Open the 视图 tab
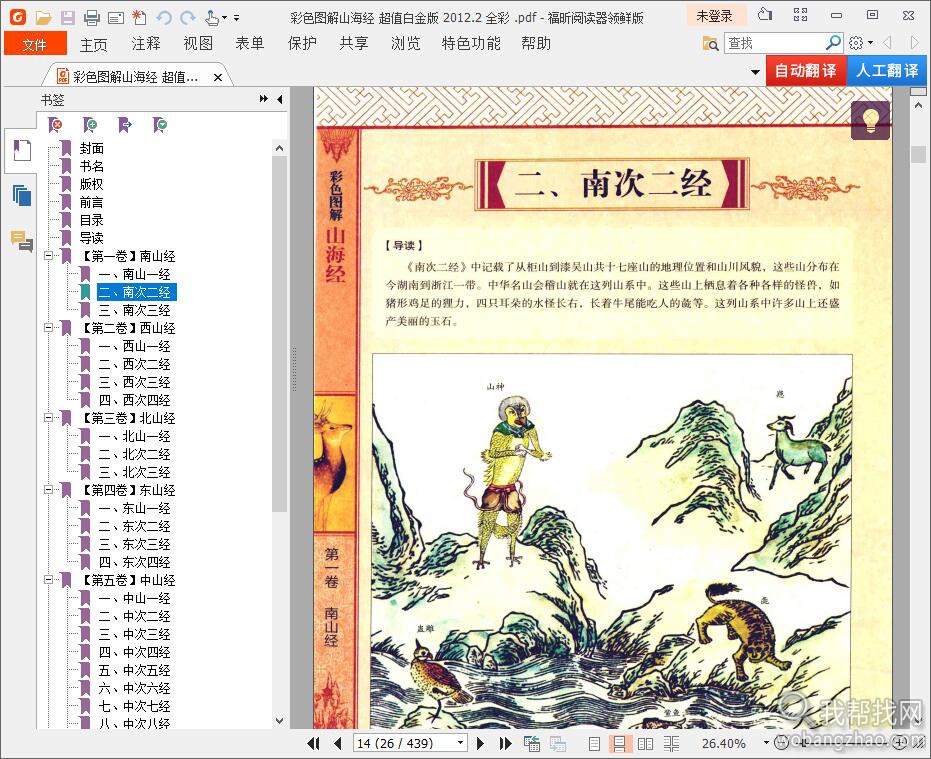Viewport: 931px width, 759px height. click(198, 43)
